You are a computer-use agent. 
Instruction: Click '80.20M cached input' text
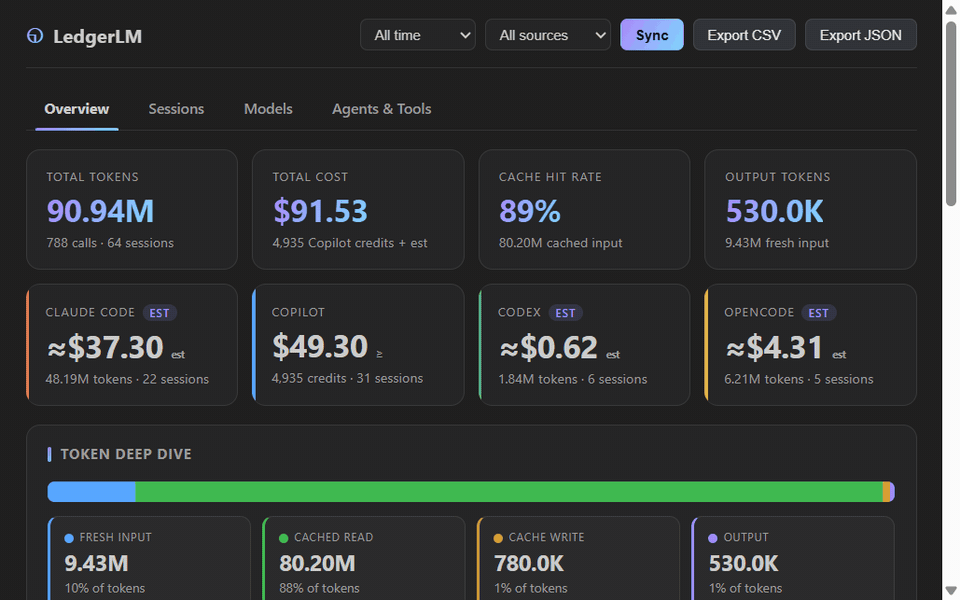click(560, 243)
